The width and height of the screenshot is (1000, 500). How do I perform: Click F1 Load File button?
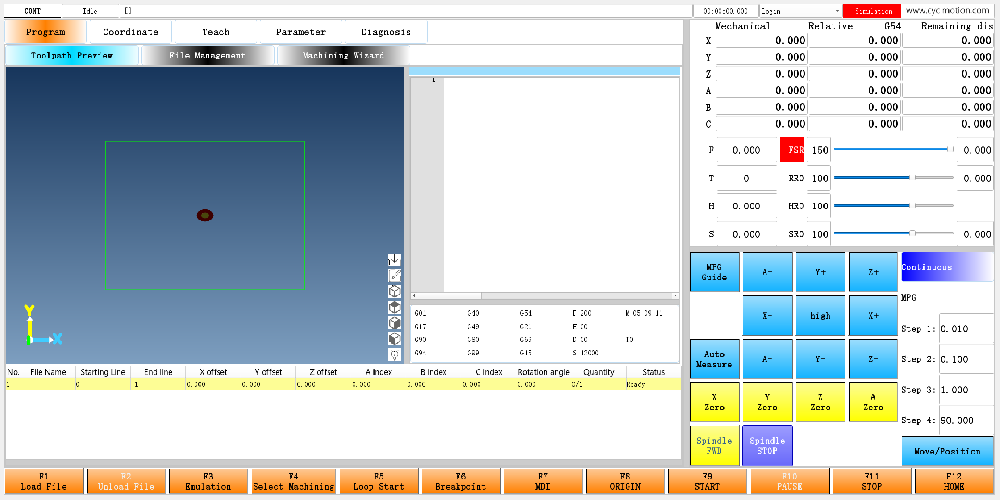pos(43,482)
